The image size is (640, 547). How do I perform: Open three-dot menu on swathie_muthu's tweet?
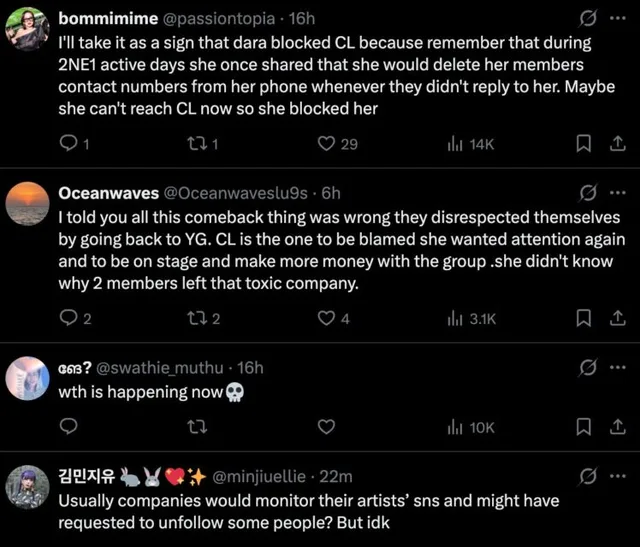618,367
